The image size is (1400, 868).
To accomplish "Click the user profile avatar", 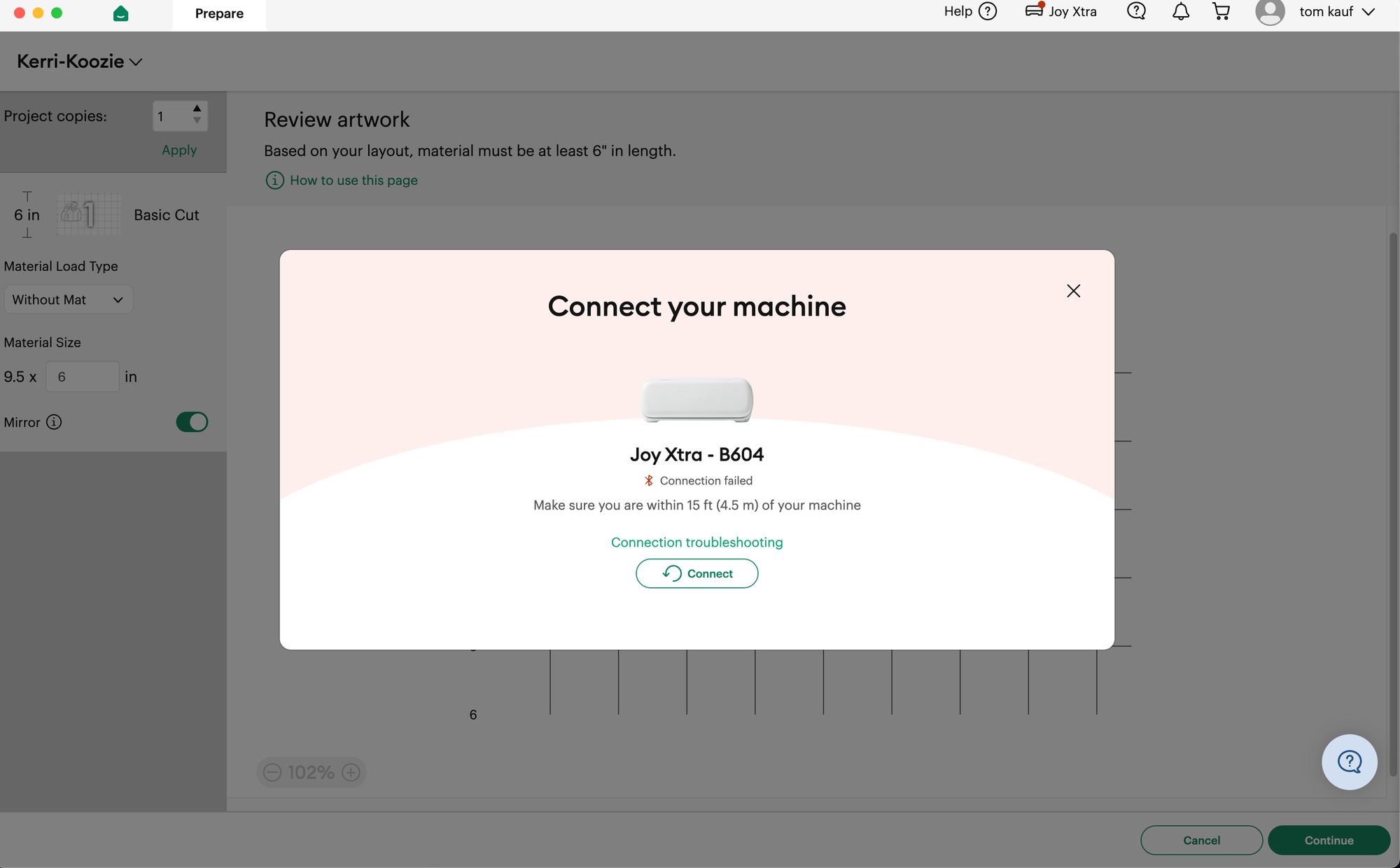I will (x=1270, y=12).
